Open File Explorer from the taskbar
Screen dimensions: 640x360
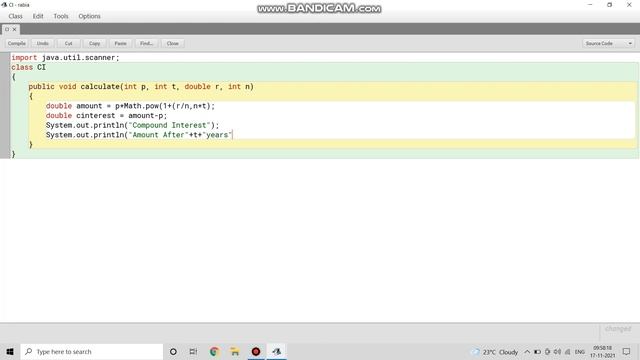235,351
